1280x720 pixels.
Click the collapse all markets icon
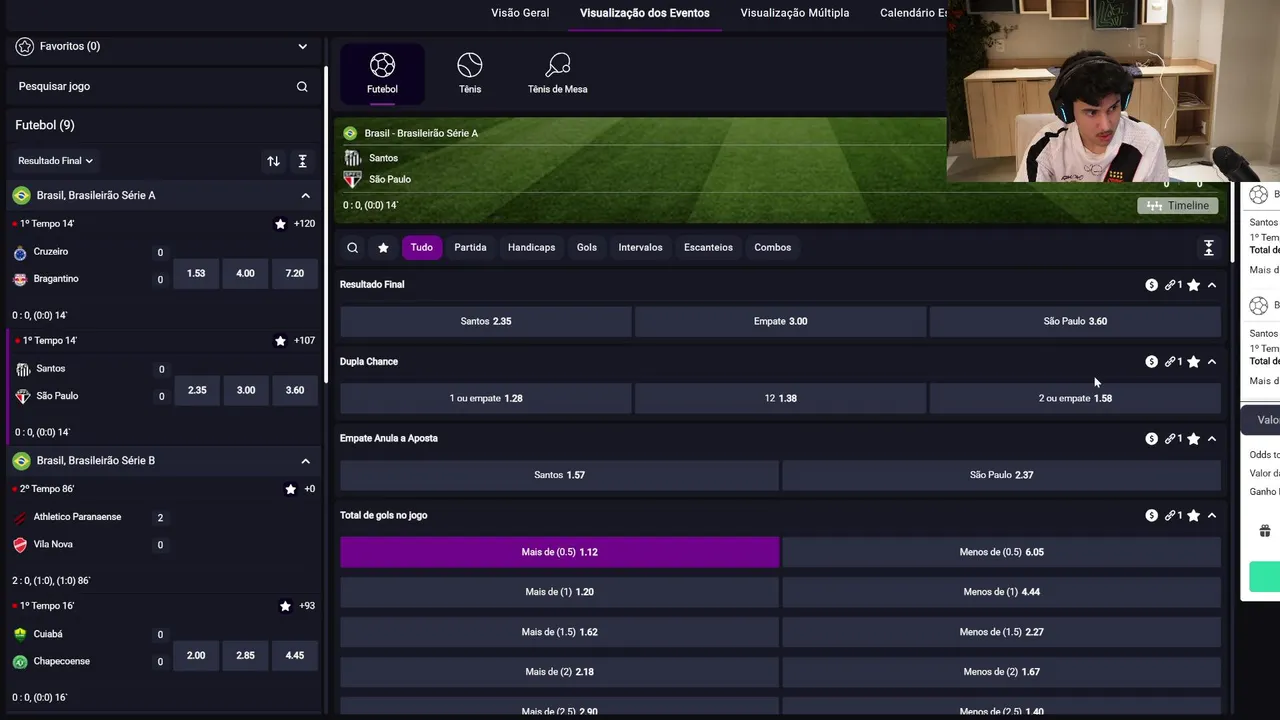tap(1208, 248)
